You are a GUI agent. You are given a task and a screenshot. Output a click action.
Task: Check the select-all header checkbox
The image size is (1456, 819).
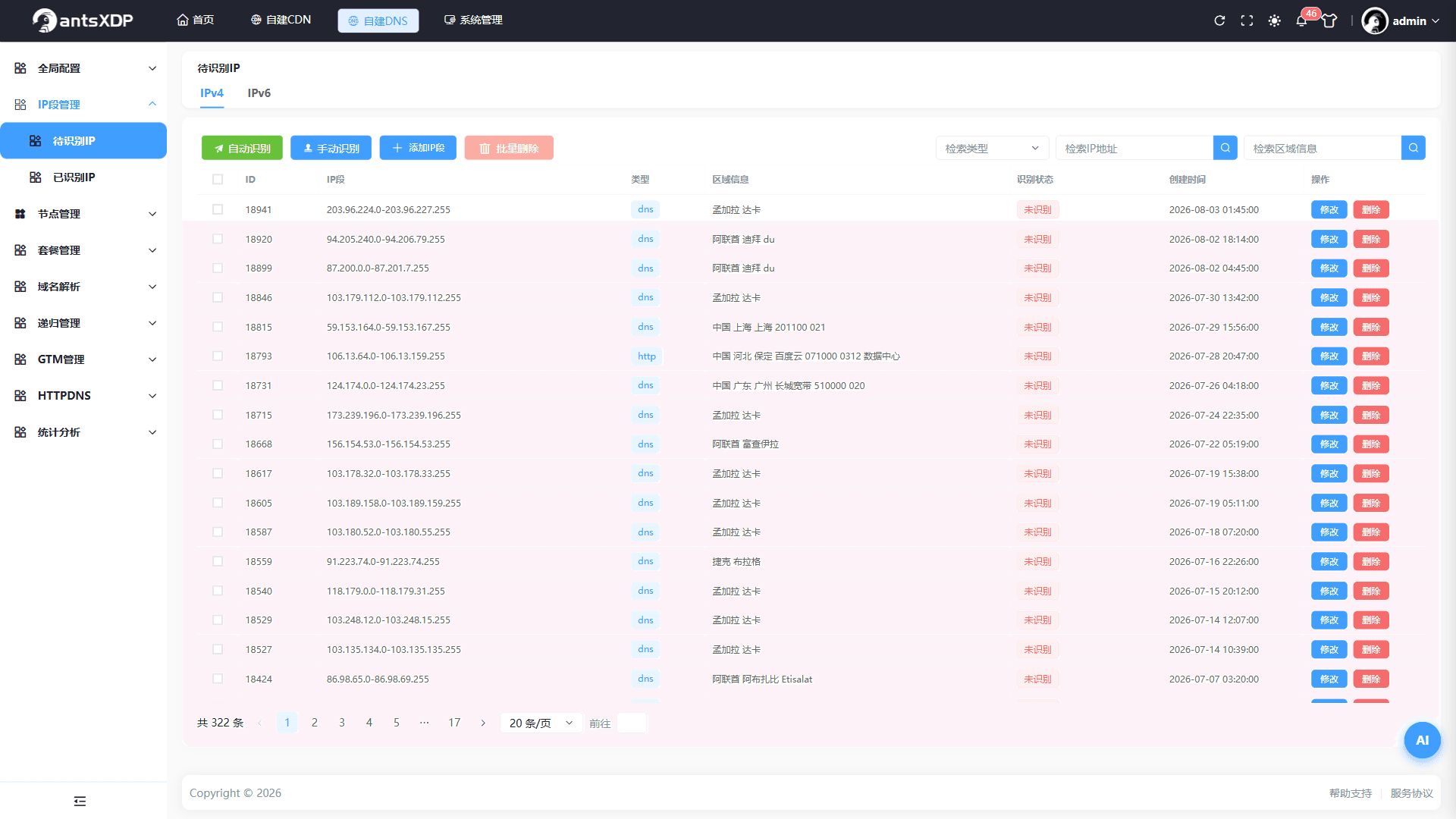(x=218, y=180)
